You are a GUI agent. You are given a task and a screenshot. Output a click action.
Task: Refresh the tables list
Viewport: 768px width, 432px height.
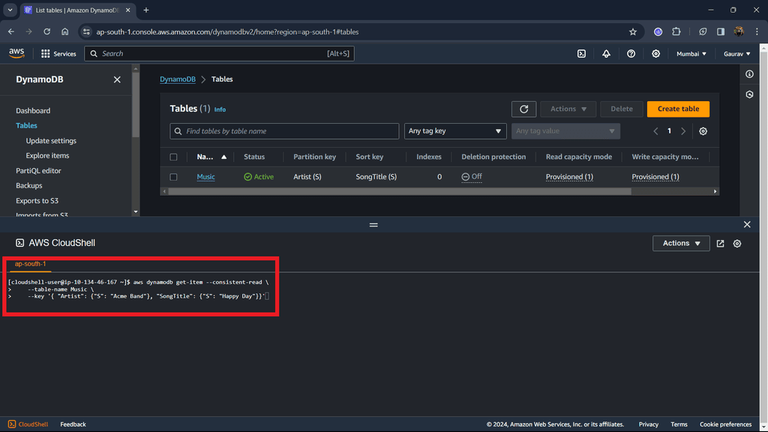(x=524, y=109)
